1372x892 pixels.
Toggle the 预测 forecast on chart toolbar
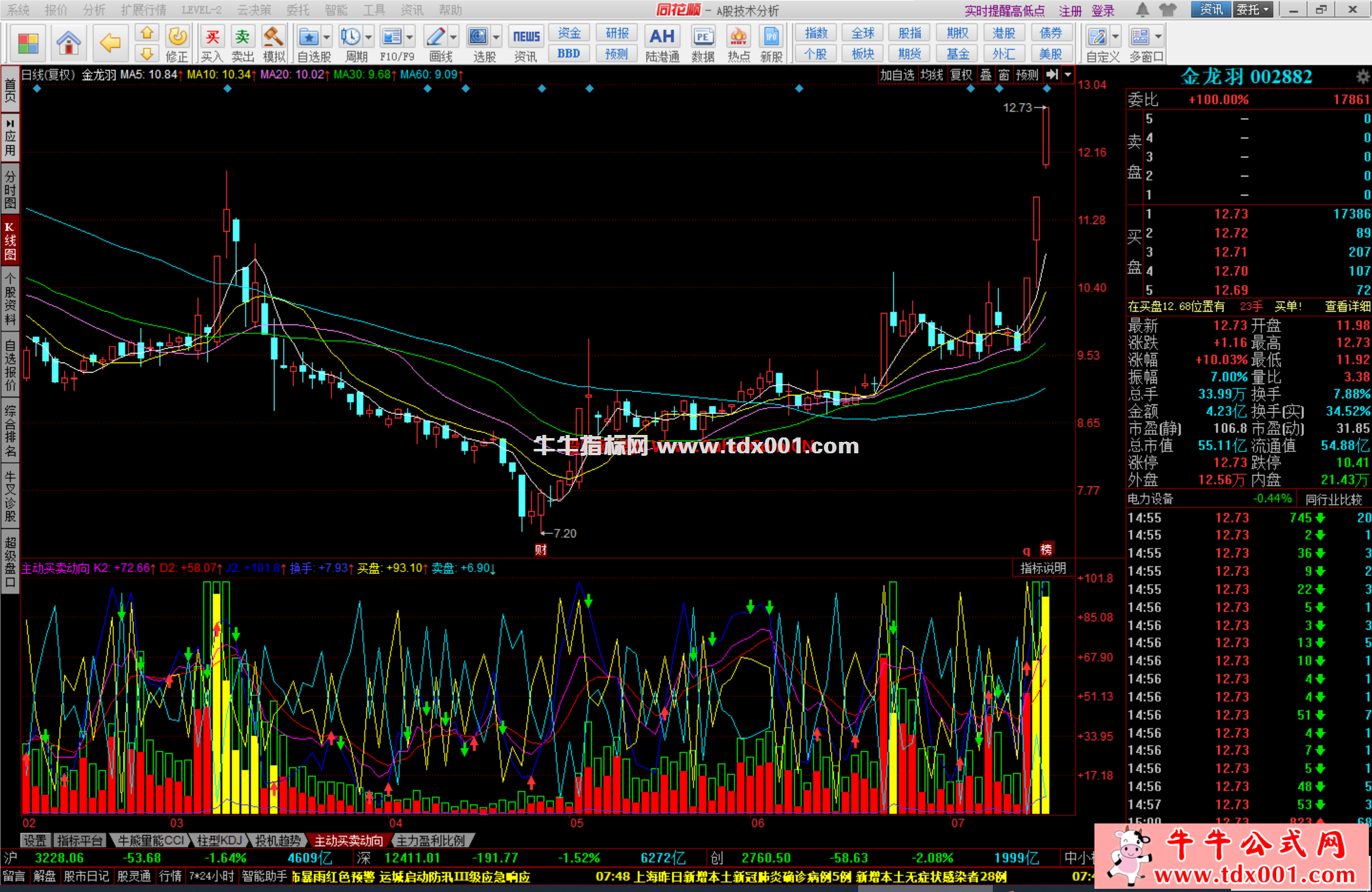[1027, 74]
